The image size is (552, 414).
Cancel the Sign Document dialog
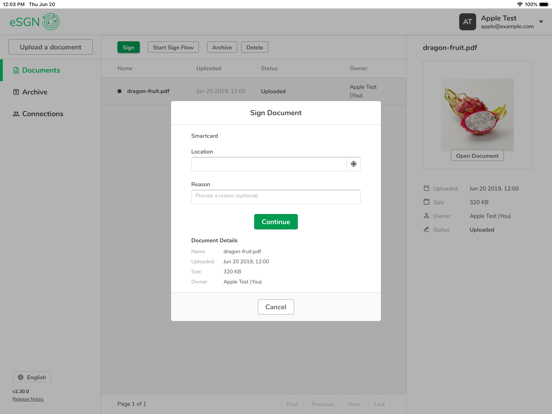(x=276, y=307)
